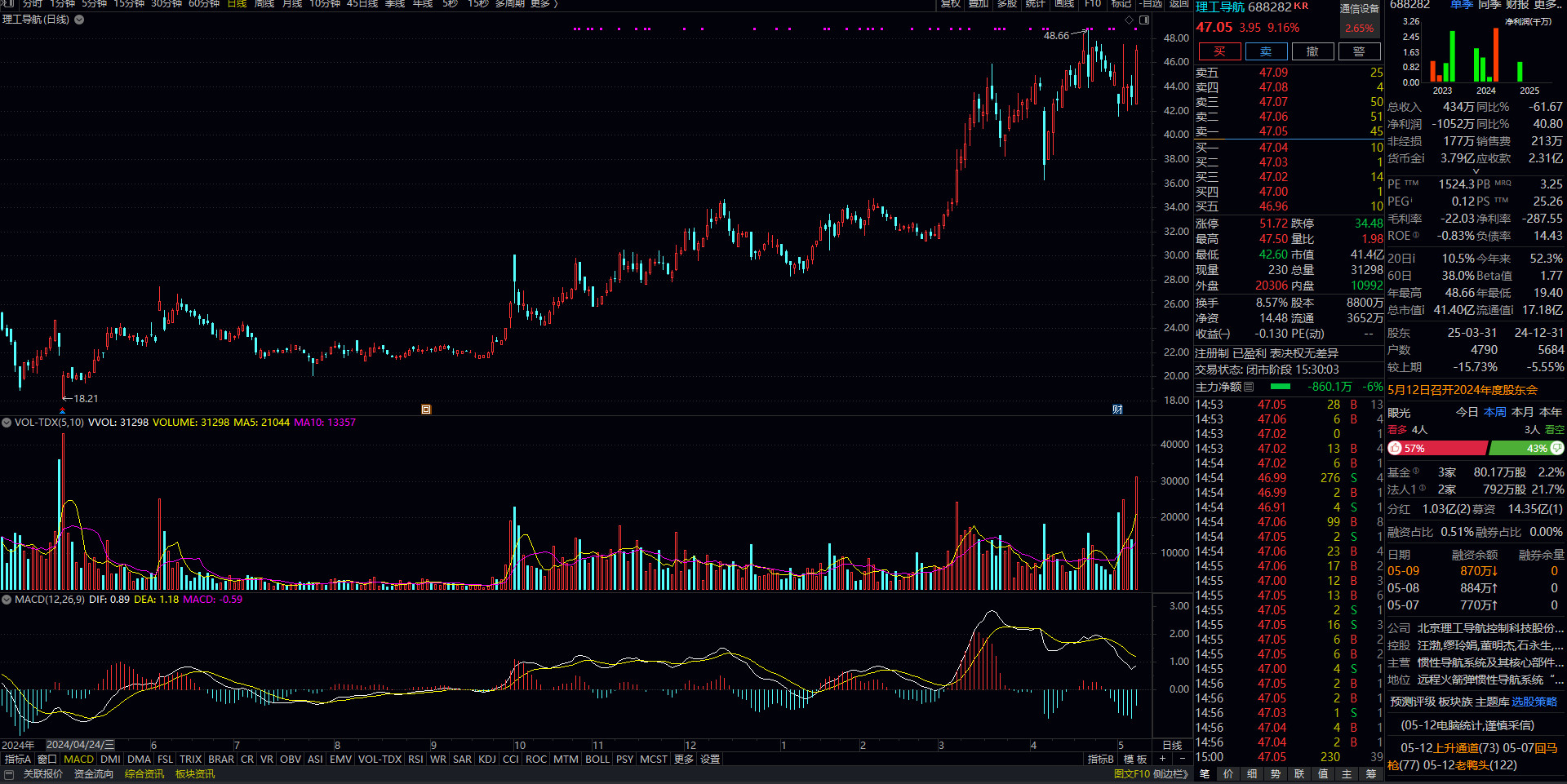This screenshot has width=1567, height=784.
Task: Click the up arrow marker at low 18.21
Action: coord(63,410)
